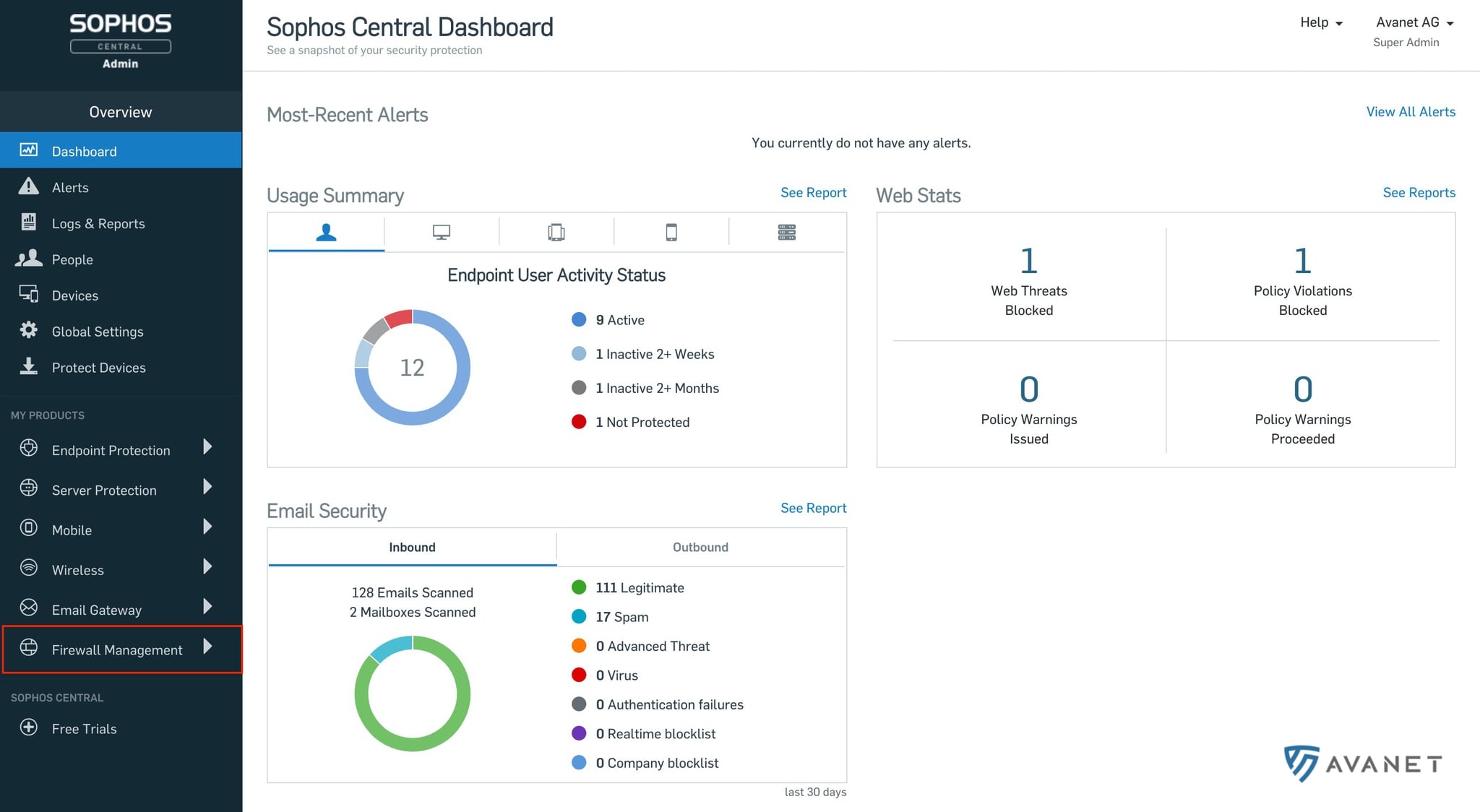The width and height of the screenshot is (1480, 812).
Task: Click the Logs & Reports document icon
Action: (29, 222)
